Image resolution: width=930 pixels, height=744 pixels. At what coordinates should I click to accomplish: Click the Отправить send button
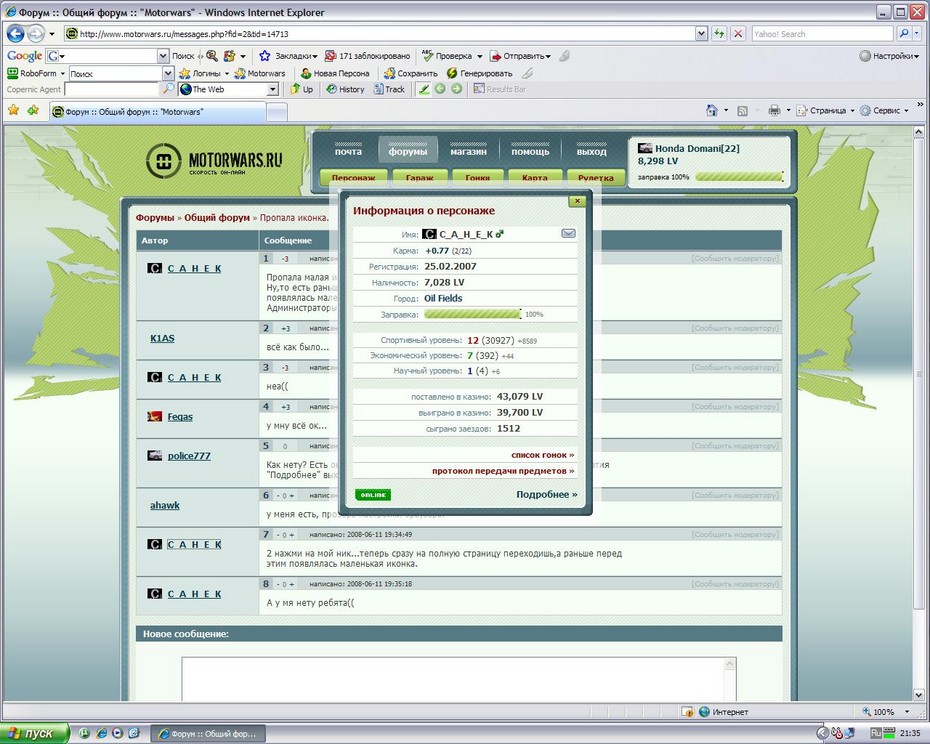(x=520, y=56)
